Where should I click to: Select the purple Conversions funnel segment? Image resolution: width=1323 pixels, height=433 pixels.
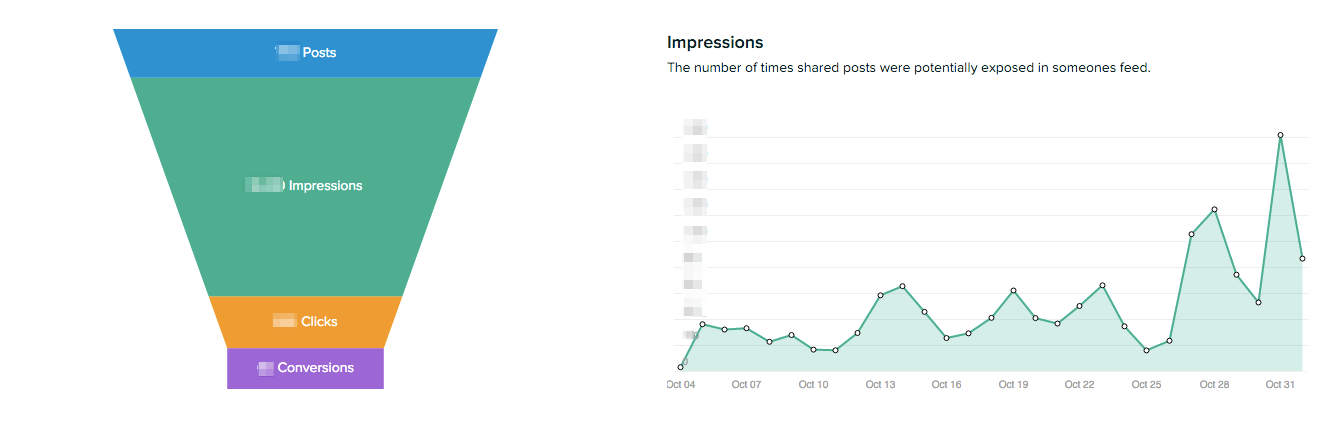click(x=305, y=368)
